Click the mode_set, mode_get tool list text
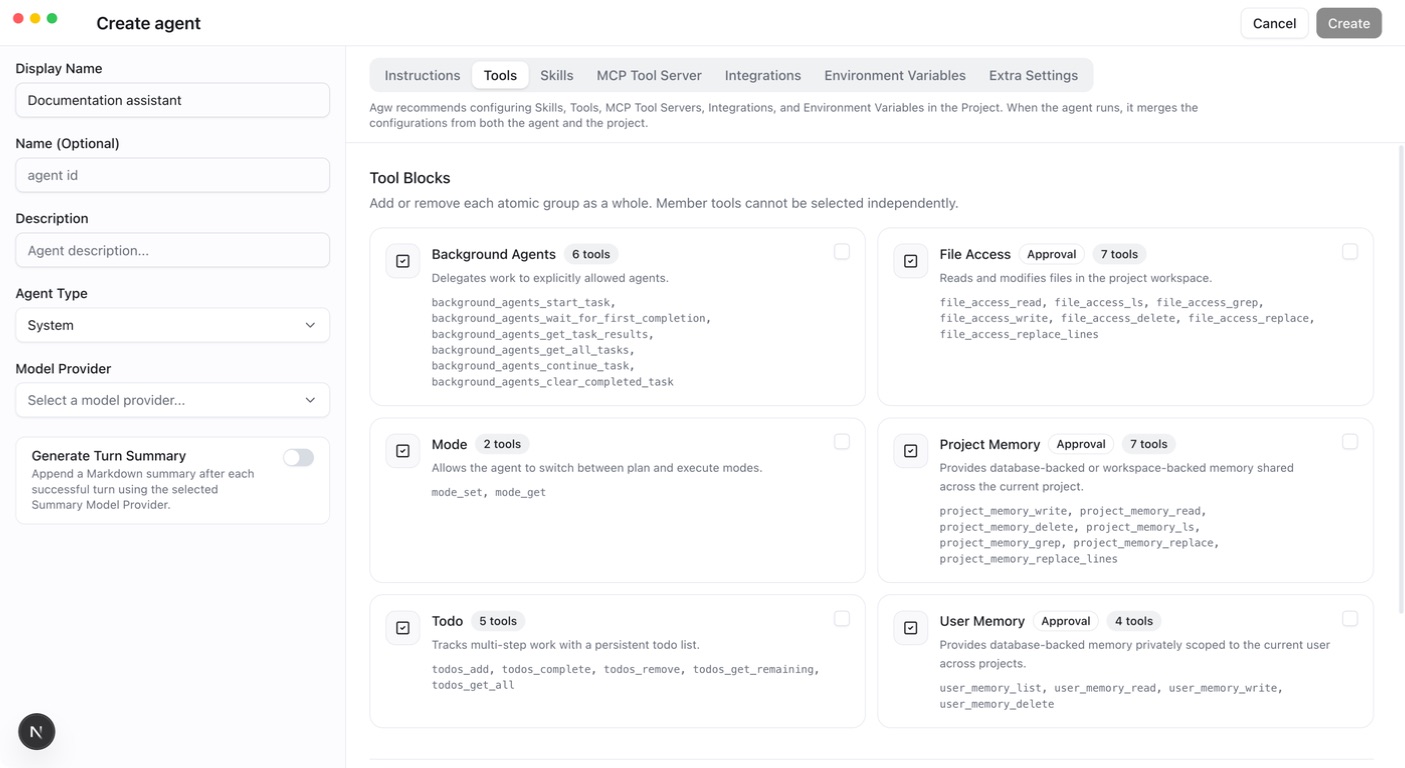Screen dimensions: 1405x768 coord(489,492)
